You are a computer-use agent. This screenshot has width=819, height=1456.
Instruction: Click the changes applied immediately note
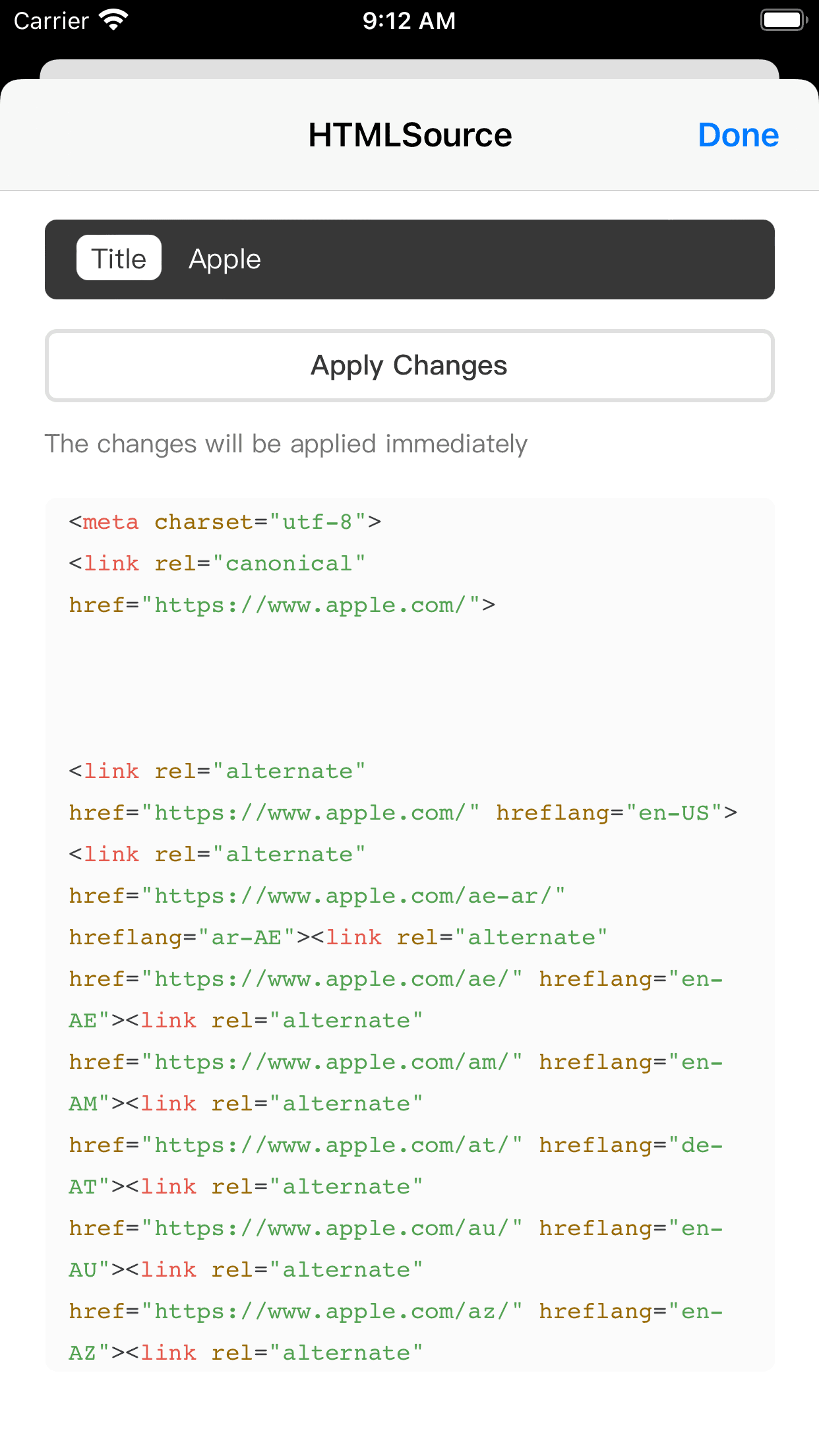coord(286,444)
